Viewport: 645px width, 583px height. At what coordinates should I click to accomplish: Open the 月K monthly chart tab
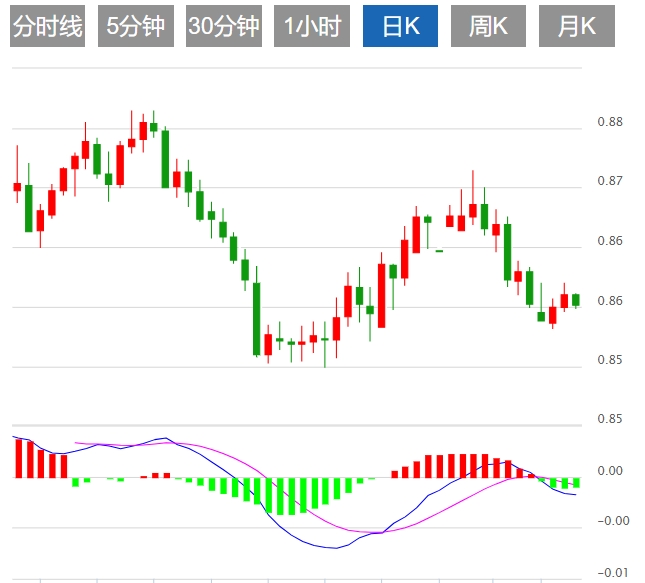[x=577, y=26]
